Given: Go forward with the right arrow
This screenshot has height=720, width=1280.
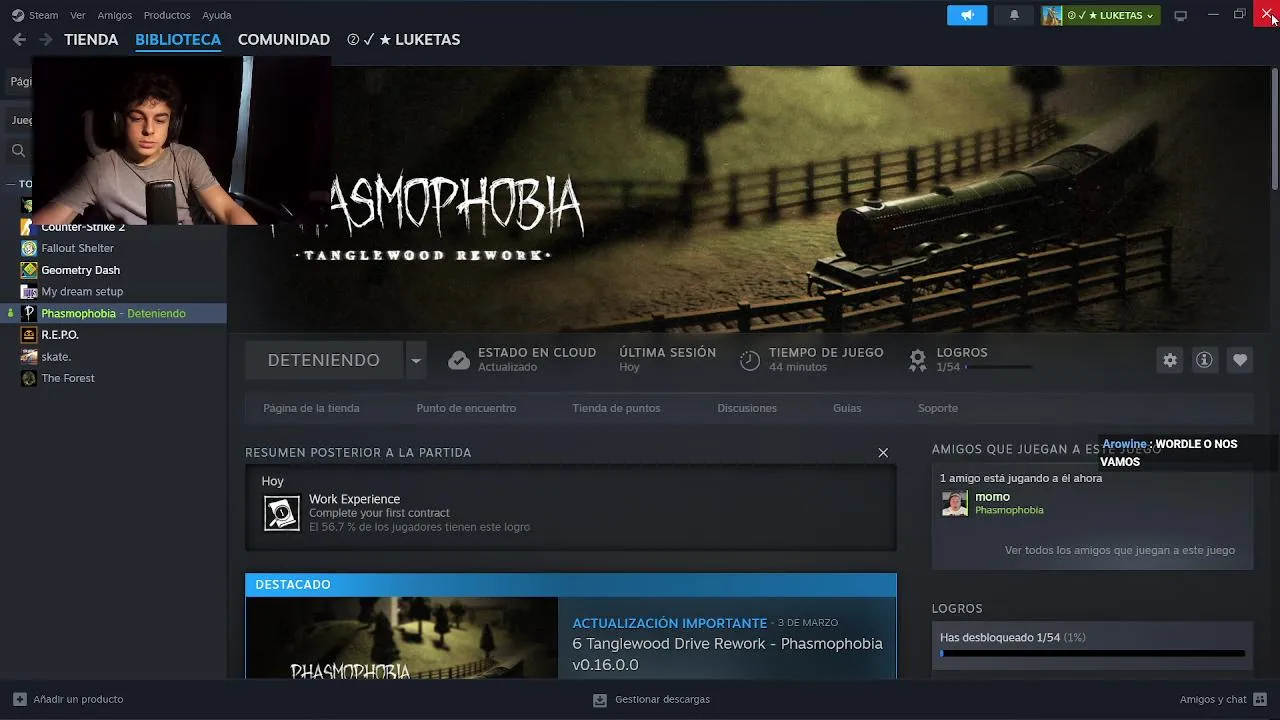Looking at the screenshot, I should (x=45, y=39).
